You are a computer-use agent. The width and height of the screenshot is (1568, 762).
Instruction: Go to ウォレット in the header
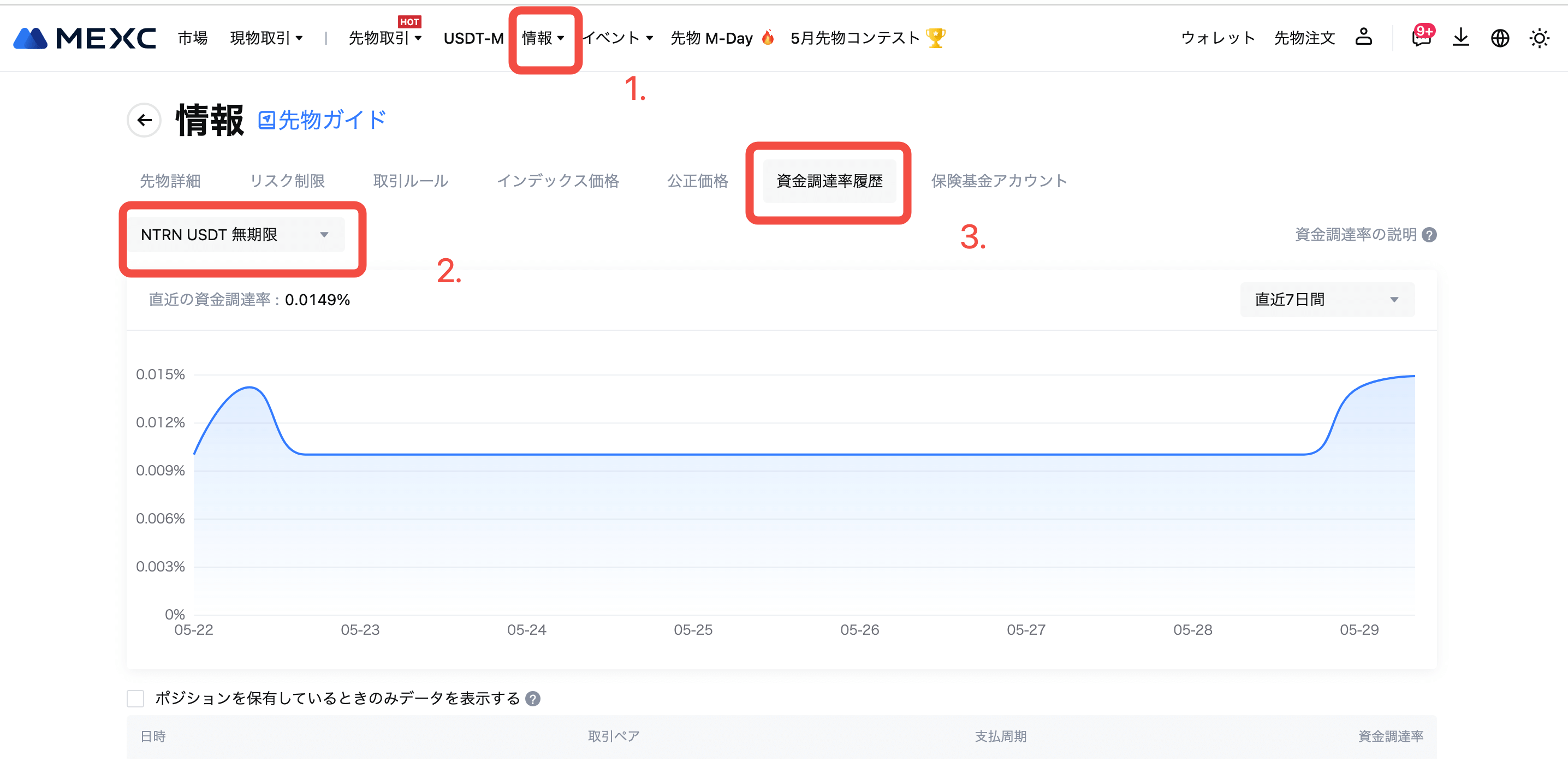point(1218,38)
